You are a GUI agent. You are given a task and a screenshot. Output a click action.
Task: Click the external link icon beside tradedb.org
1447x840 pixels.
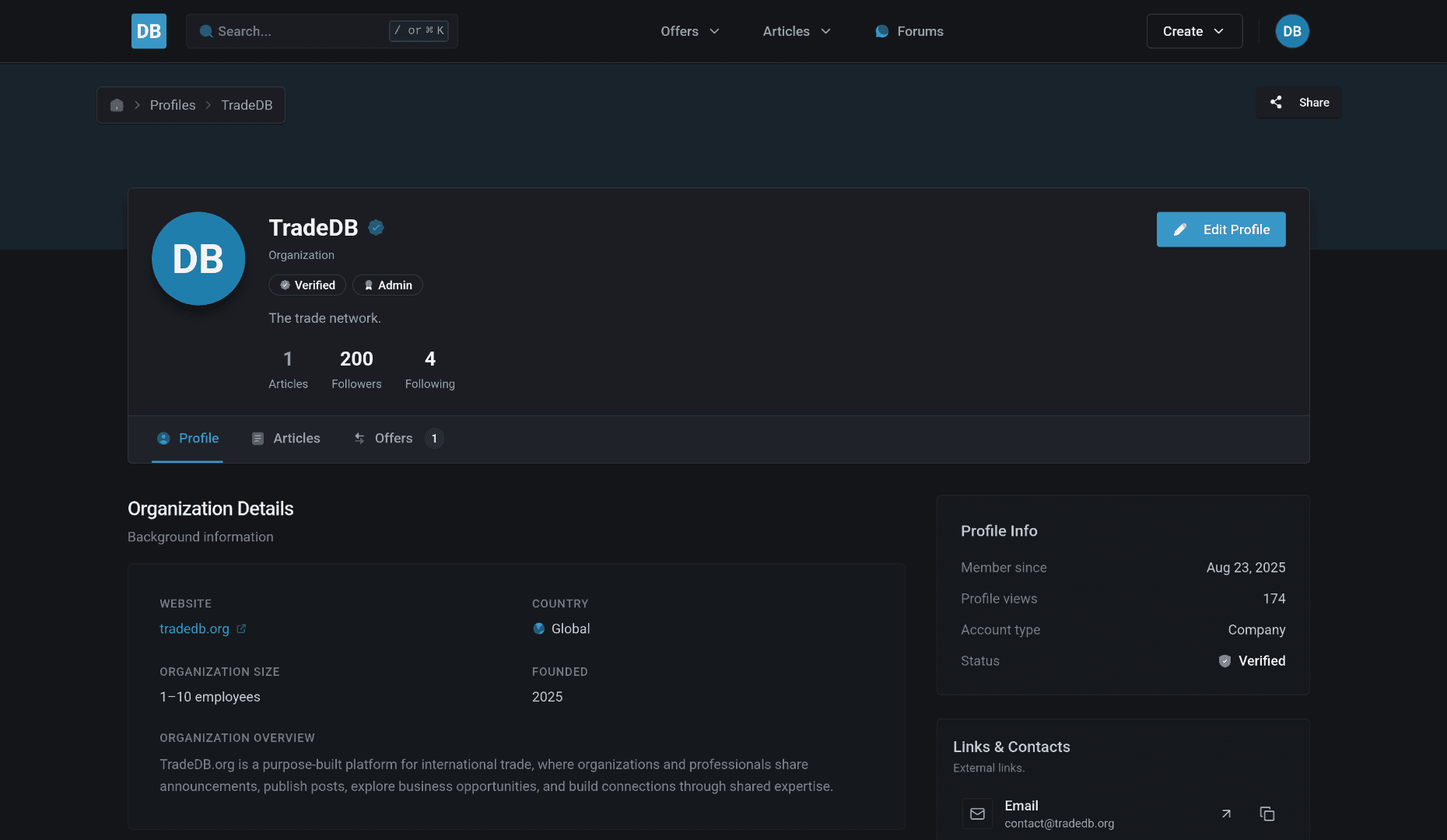pyautogui.click(x=241, y=628)
